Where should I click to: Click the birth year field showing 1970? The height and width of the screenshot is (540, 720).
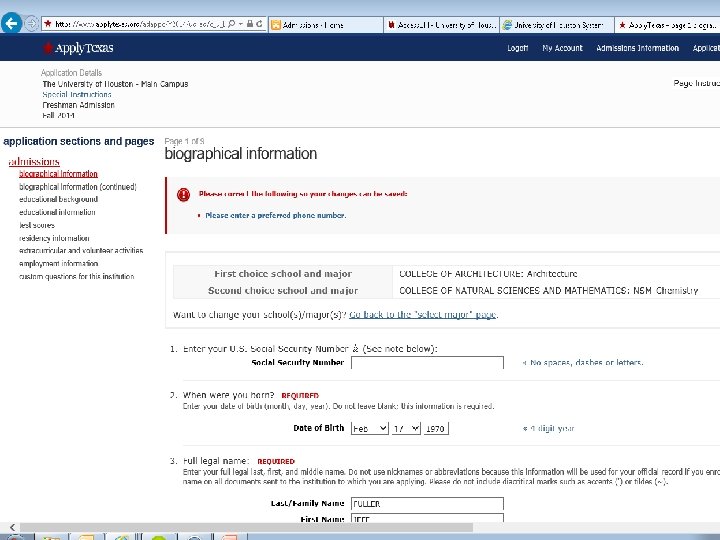436,428
